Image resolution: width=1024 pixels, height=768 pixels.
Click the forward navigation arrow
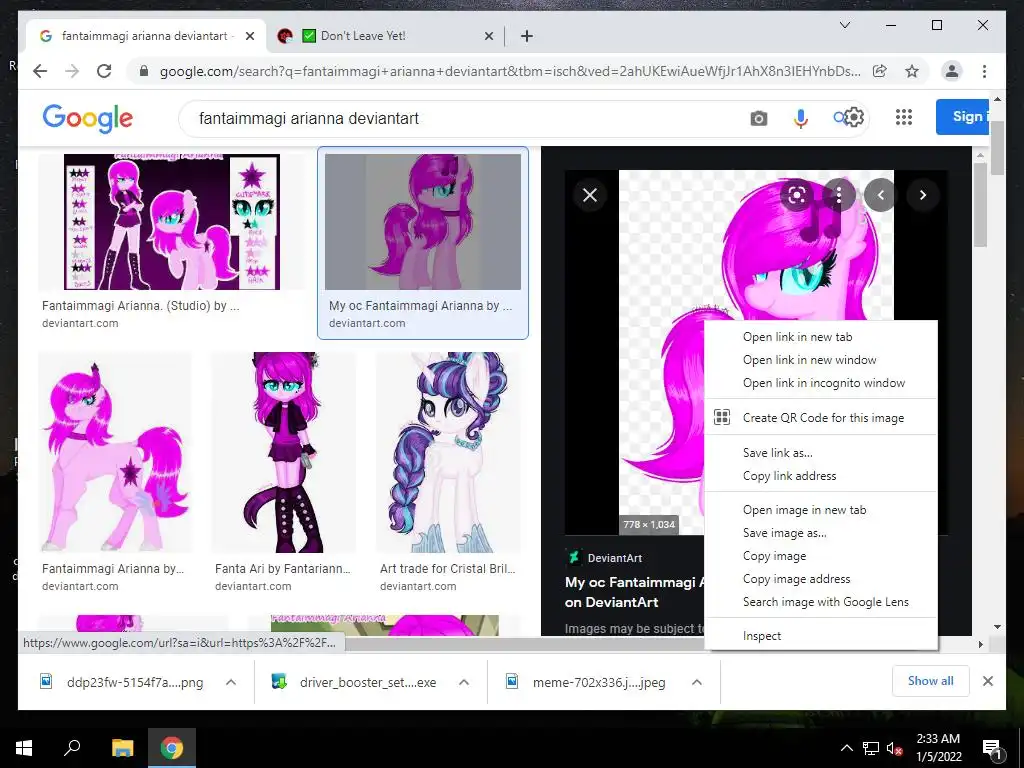pos(72,71)
